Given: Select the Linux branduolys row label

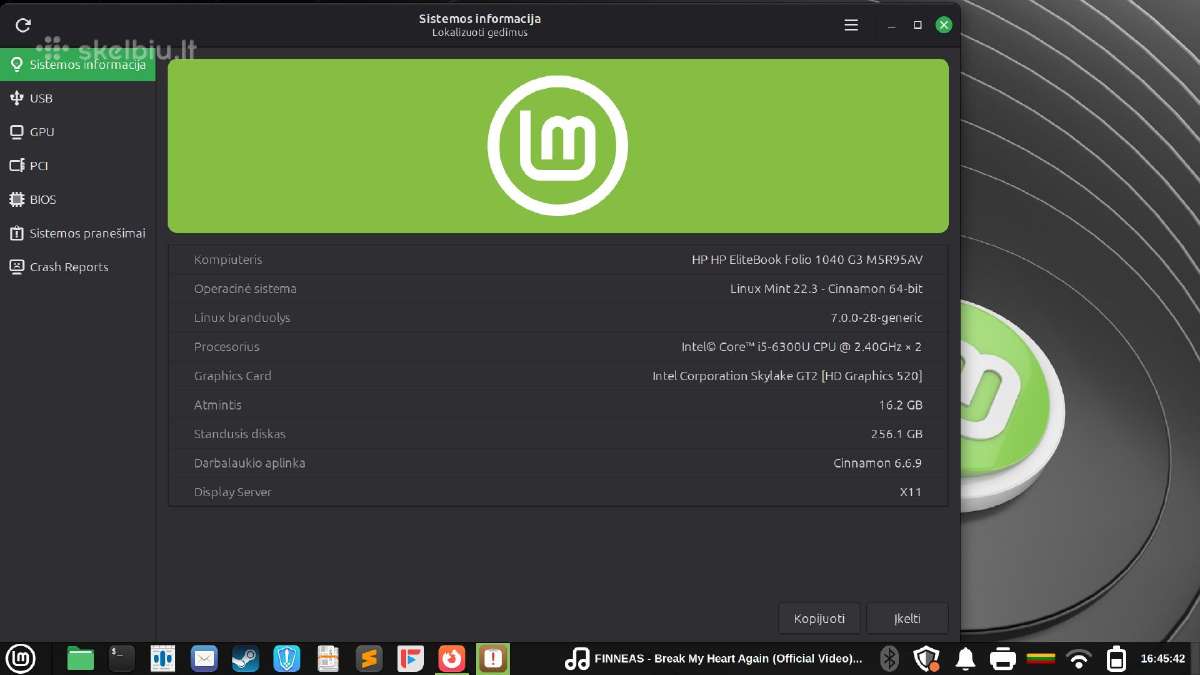Looking at the screenshot, I should [x=242, y=318].
